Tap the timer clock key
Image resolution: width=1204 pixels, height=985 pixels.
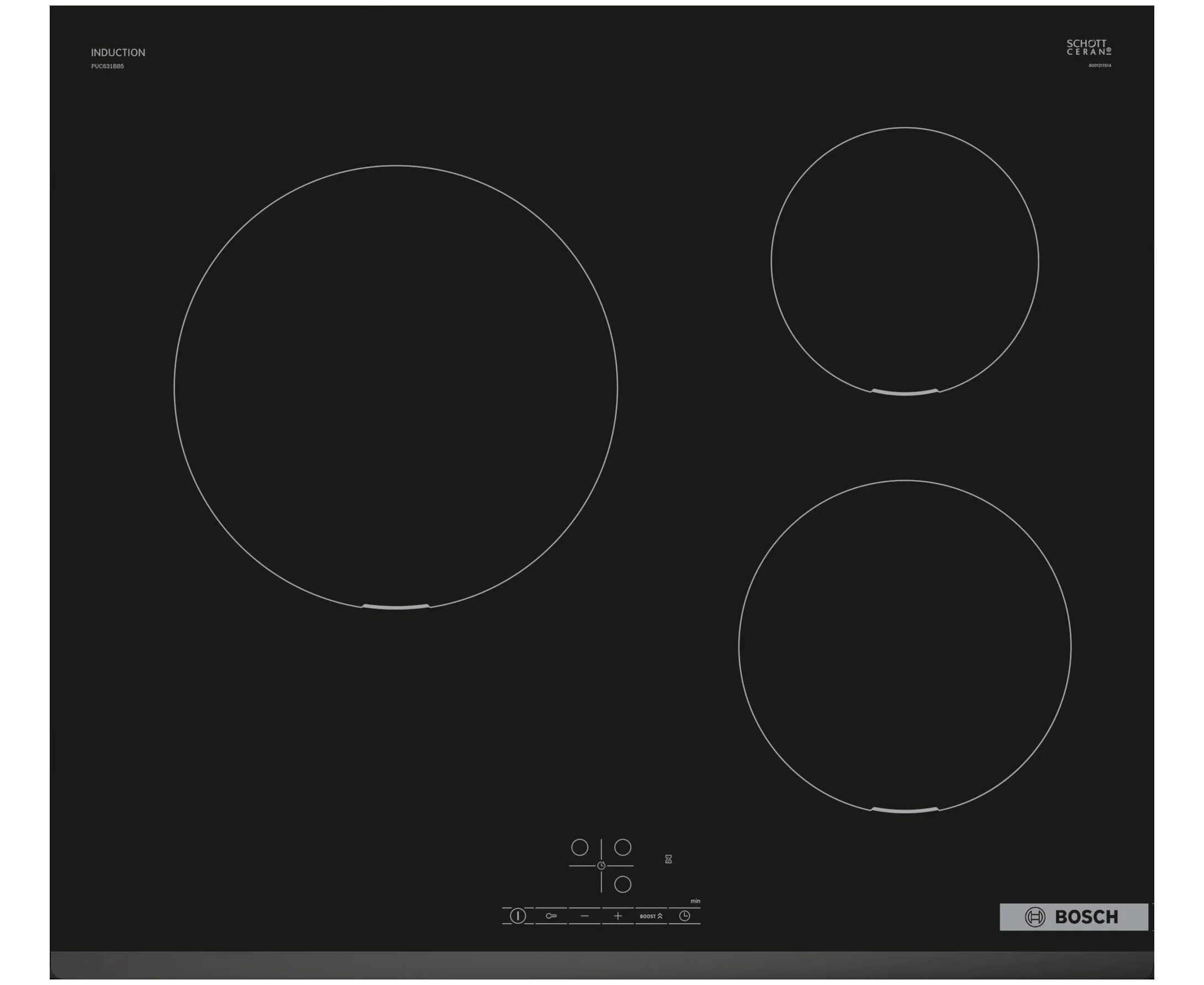click(684, 916)
